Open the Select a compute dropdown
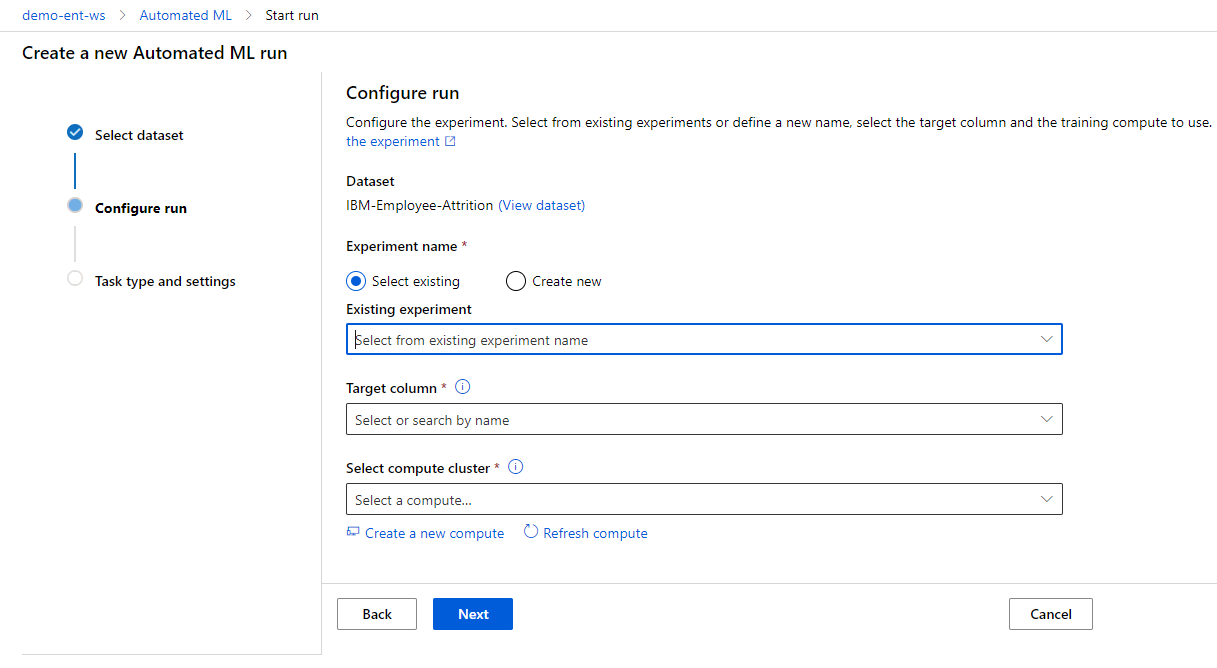 click(x=703, y=500)
